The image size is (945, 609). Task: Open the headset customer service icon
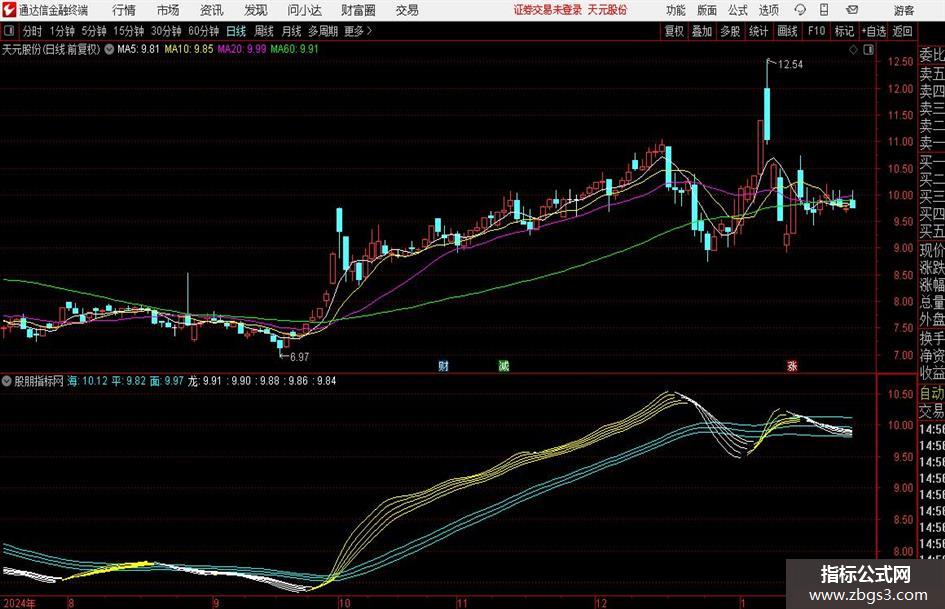point(800,10)
